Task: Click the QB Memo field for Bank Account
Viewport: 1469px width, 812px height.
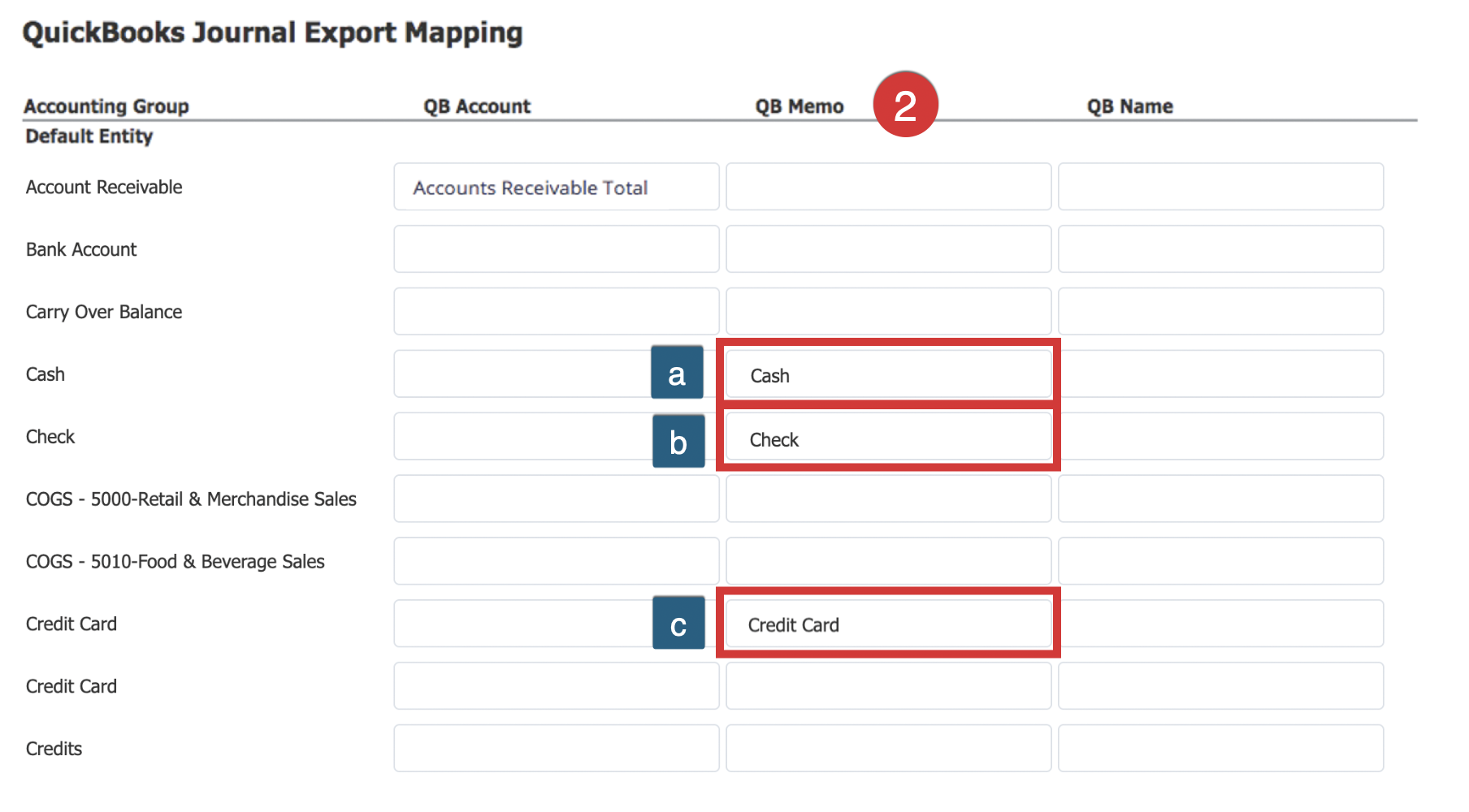Action: (888, 249)
